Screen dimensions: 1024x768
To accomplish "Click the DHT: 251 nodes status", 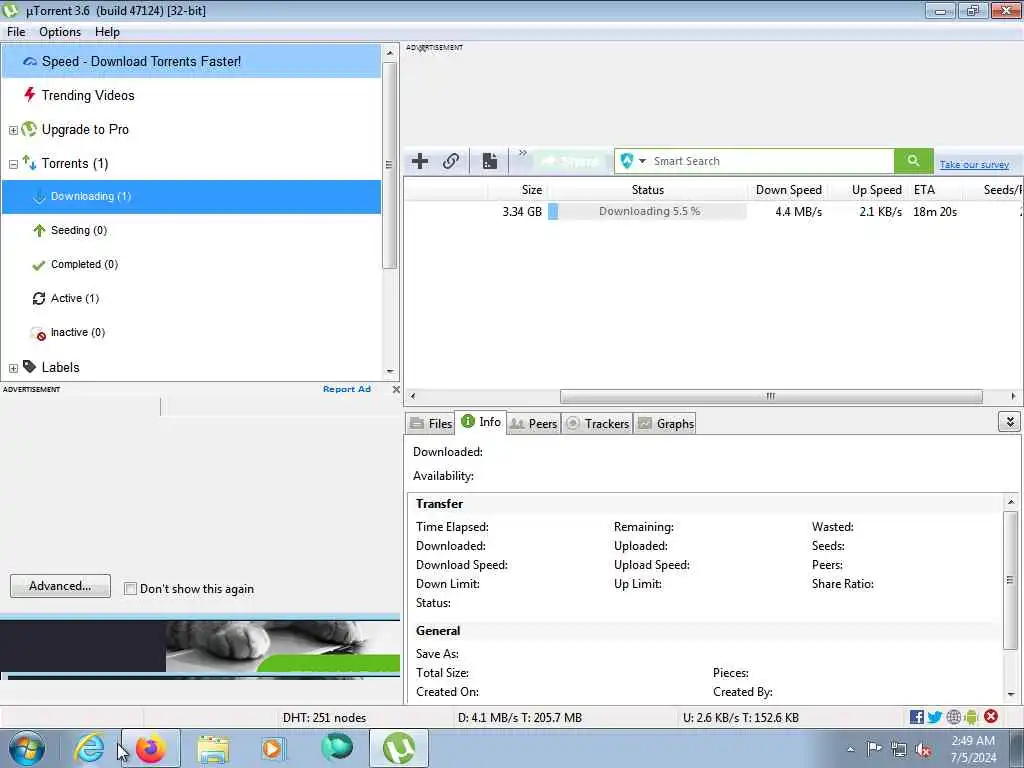I will coord(325,718).
